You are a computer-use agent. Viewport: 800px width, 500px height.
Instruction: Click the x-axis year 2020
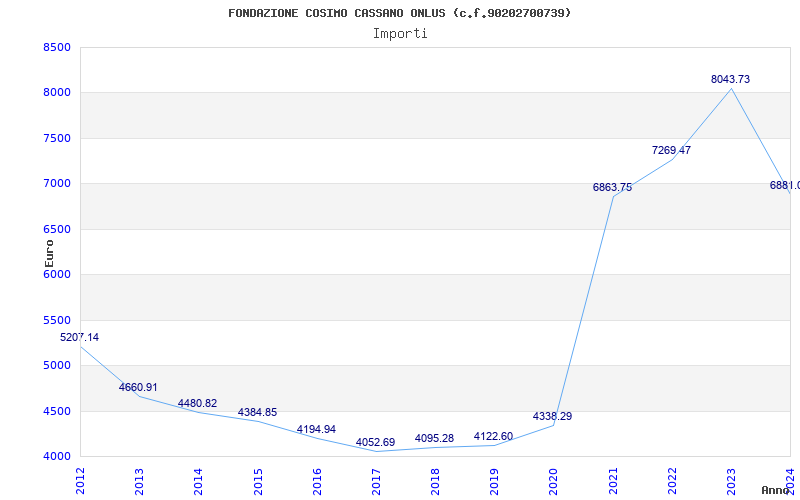(x=554, y=482)
